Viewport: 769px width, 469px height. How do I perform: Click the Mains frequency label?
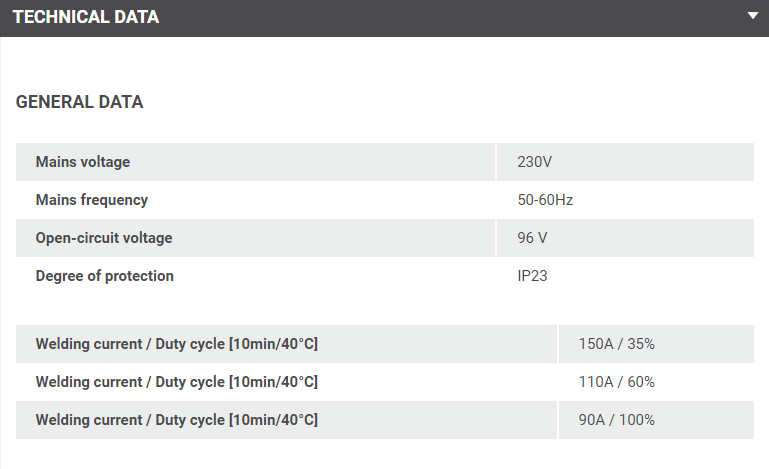92,200
